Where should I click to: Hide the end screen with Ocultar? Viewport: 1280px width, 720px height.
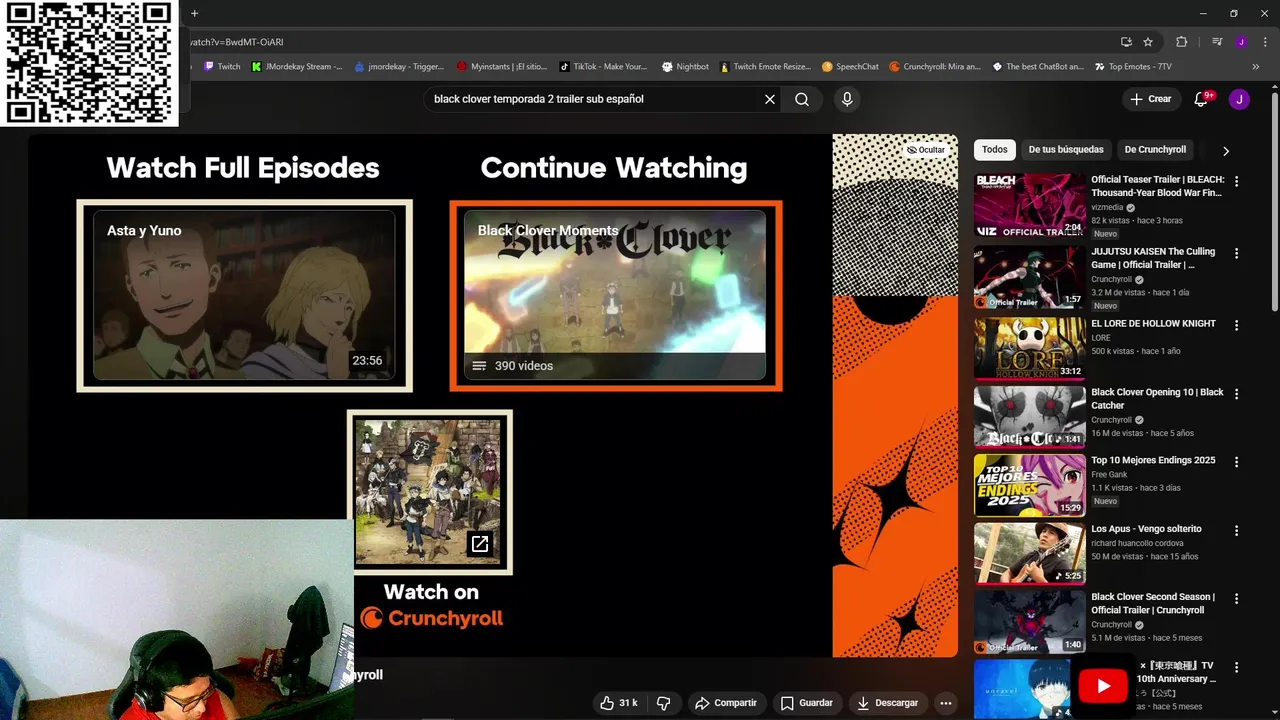(925, 150)
